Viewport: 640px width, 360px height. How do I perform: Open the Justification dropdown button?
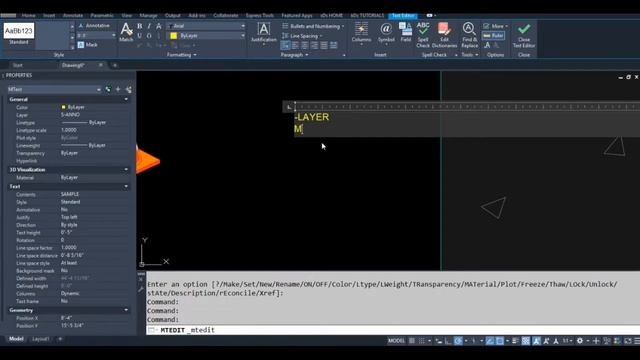(264, 33)
